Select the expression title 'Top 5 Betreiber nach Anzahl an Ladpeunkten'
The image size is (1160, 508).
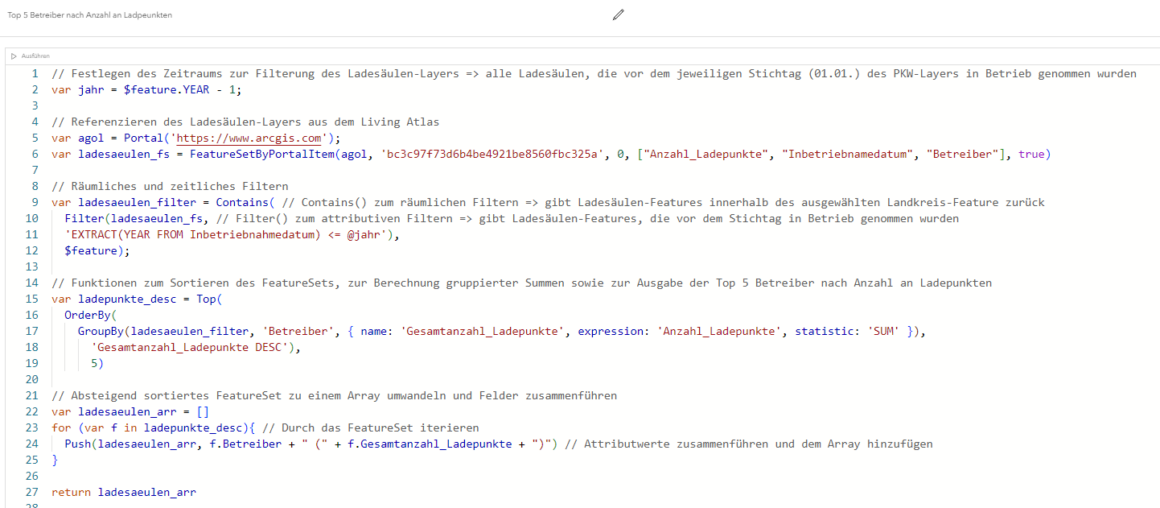click(90, 15)
